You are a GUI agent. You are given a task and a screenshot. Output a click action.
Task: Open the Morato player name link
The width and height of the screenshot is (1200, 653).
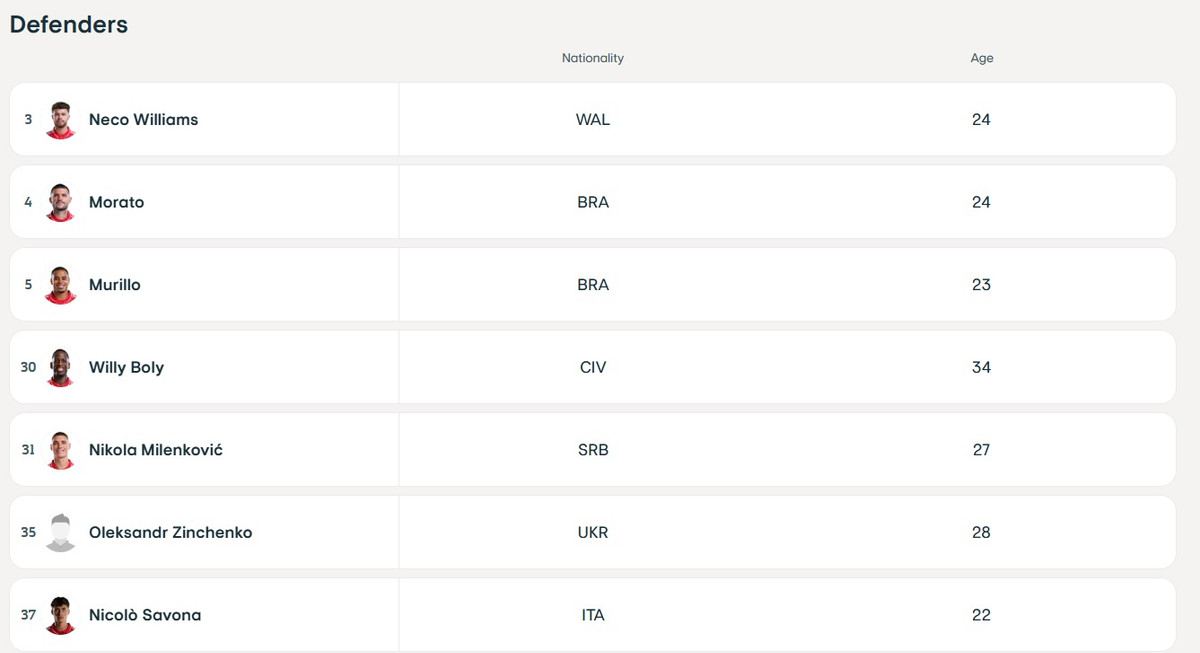(x=116, y=203)
